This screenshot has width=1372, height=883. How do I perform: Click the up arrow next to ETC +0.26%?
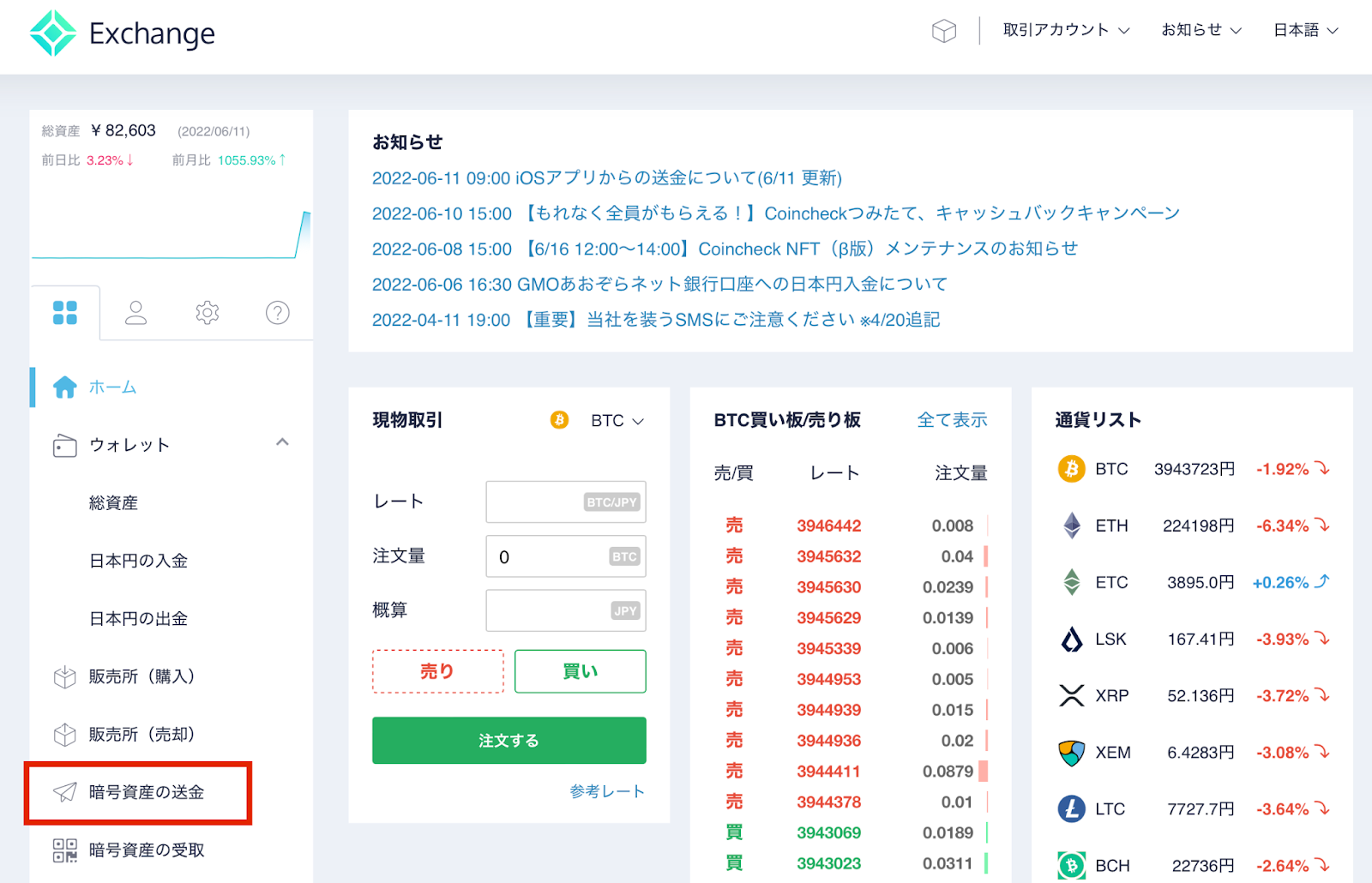(1322, 581)
